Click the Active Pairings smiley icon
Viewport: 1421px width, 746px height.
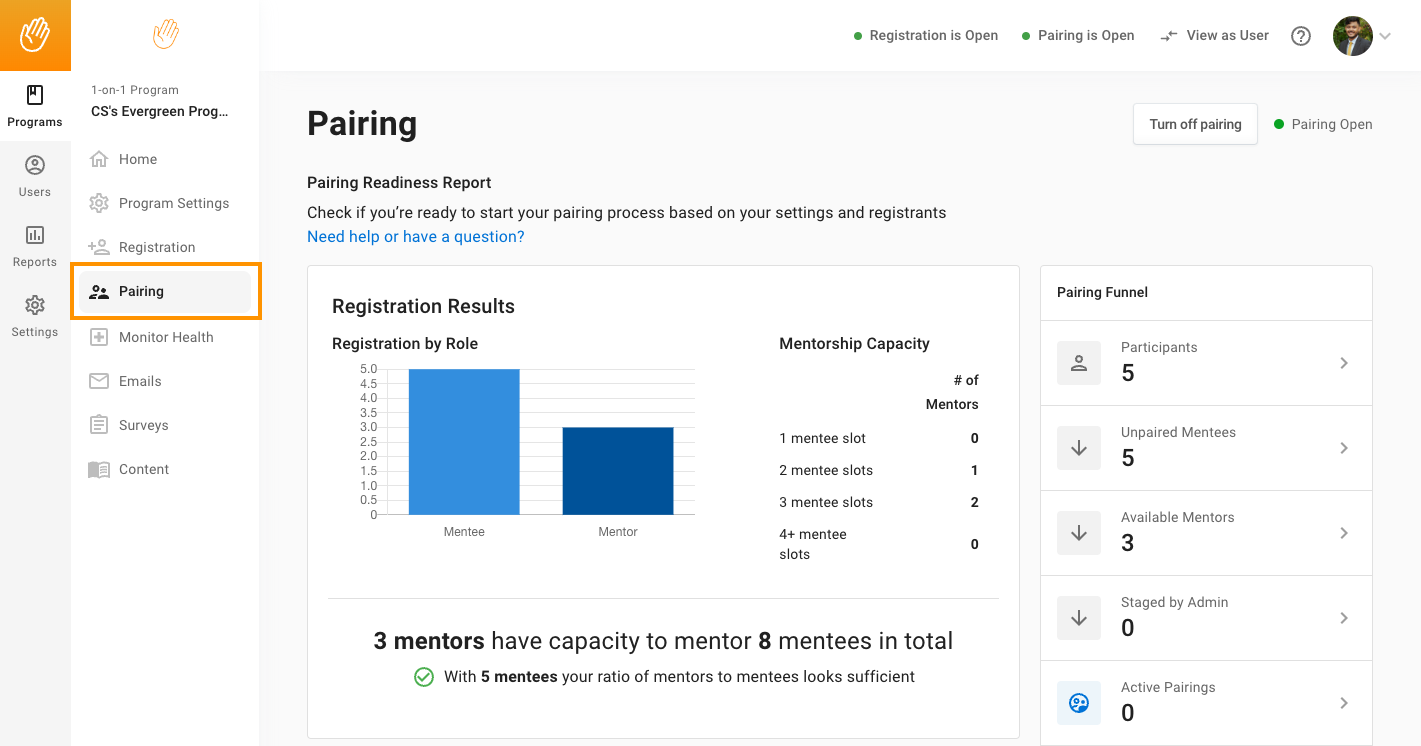(1079, 703)
